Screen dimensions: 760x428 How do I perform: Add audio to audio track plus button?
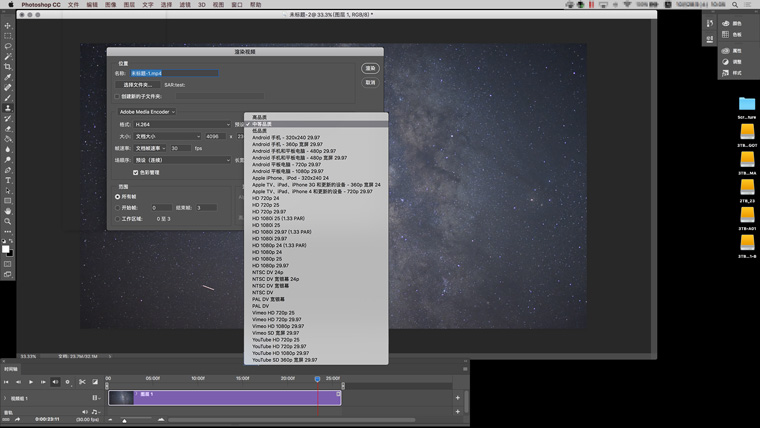point(458,412)
